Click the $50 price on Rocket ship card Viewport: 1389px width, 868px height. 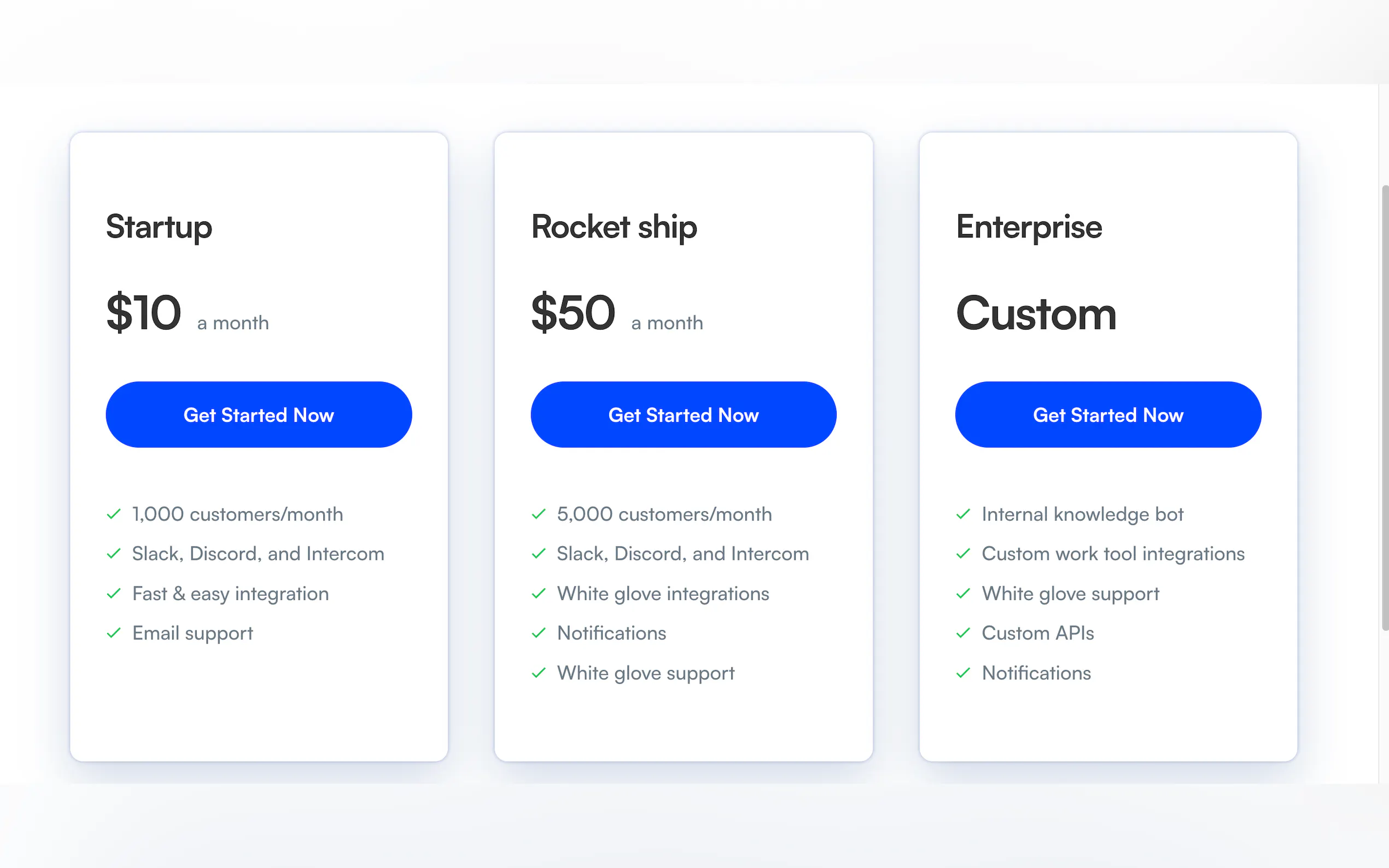(573, 313)
